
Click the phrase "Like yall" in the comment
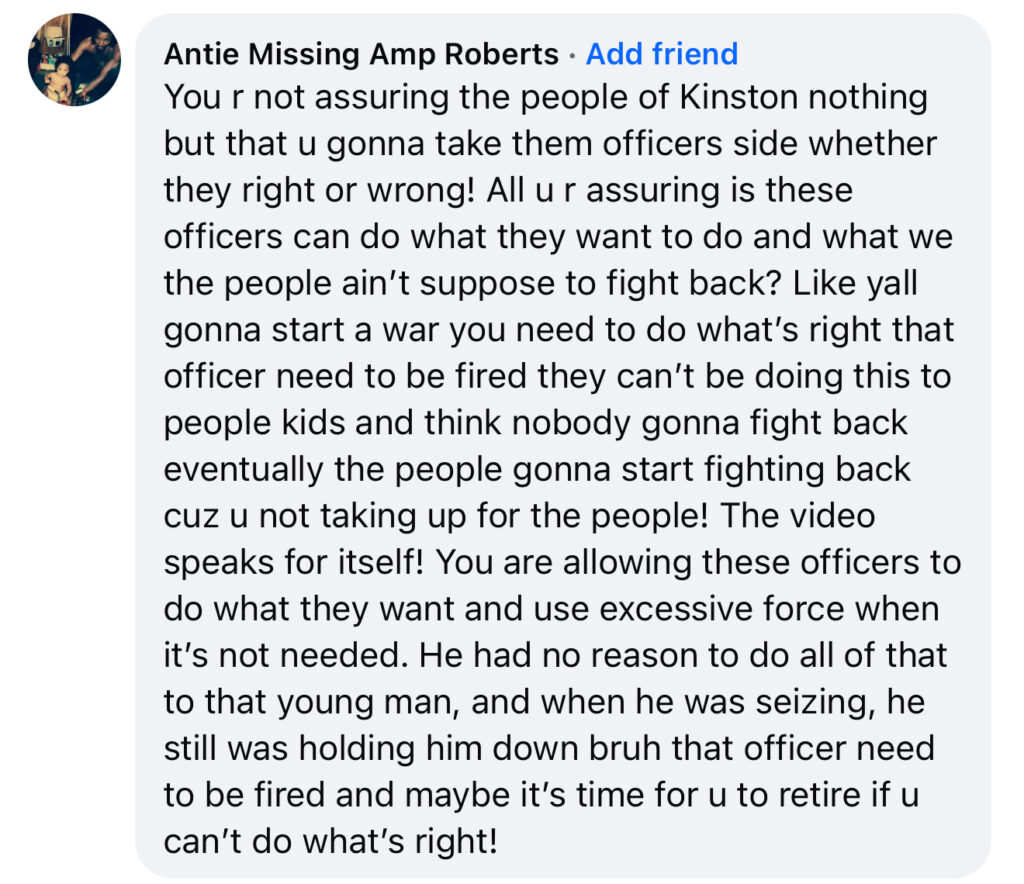876,282
